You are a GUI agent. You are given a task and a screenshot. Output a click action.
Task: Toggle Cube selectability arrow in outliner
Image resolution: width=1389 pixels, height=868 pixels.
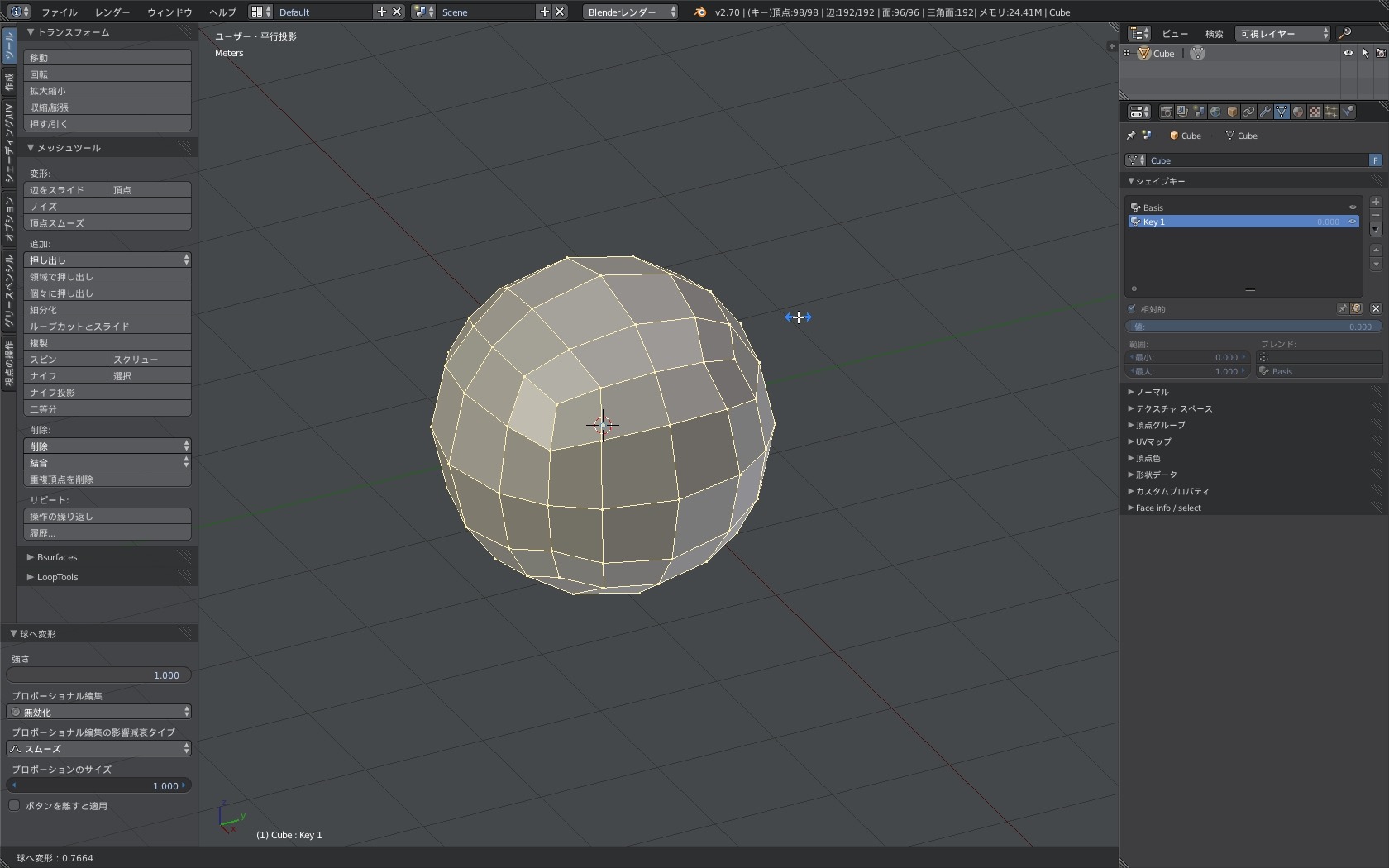click(x=1365, y=53)
